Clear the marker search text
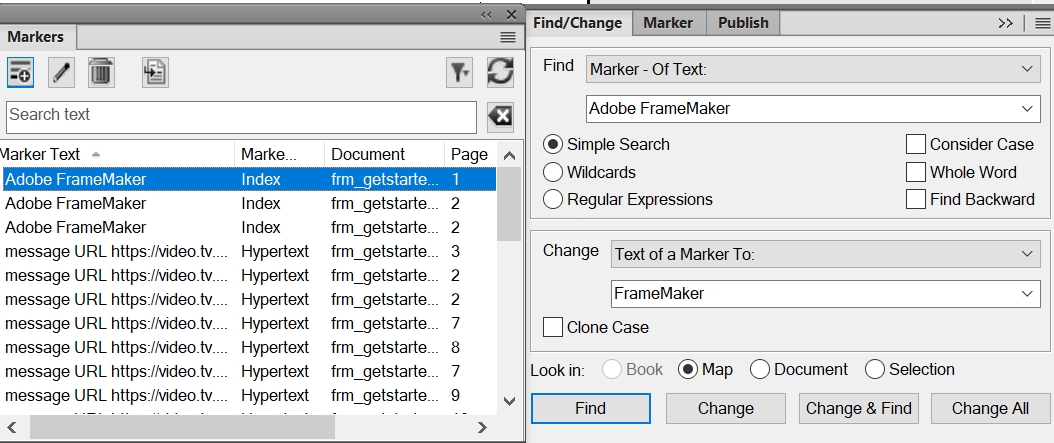 (x=500, y=116)
